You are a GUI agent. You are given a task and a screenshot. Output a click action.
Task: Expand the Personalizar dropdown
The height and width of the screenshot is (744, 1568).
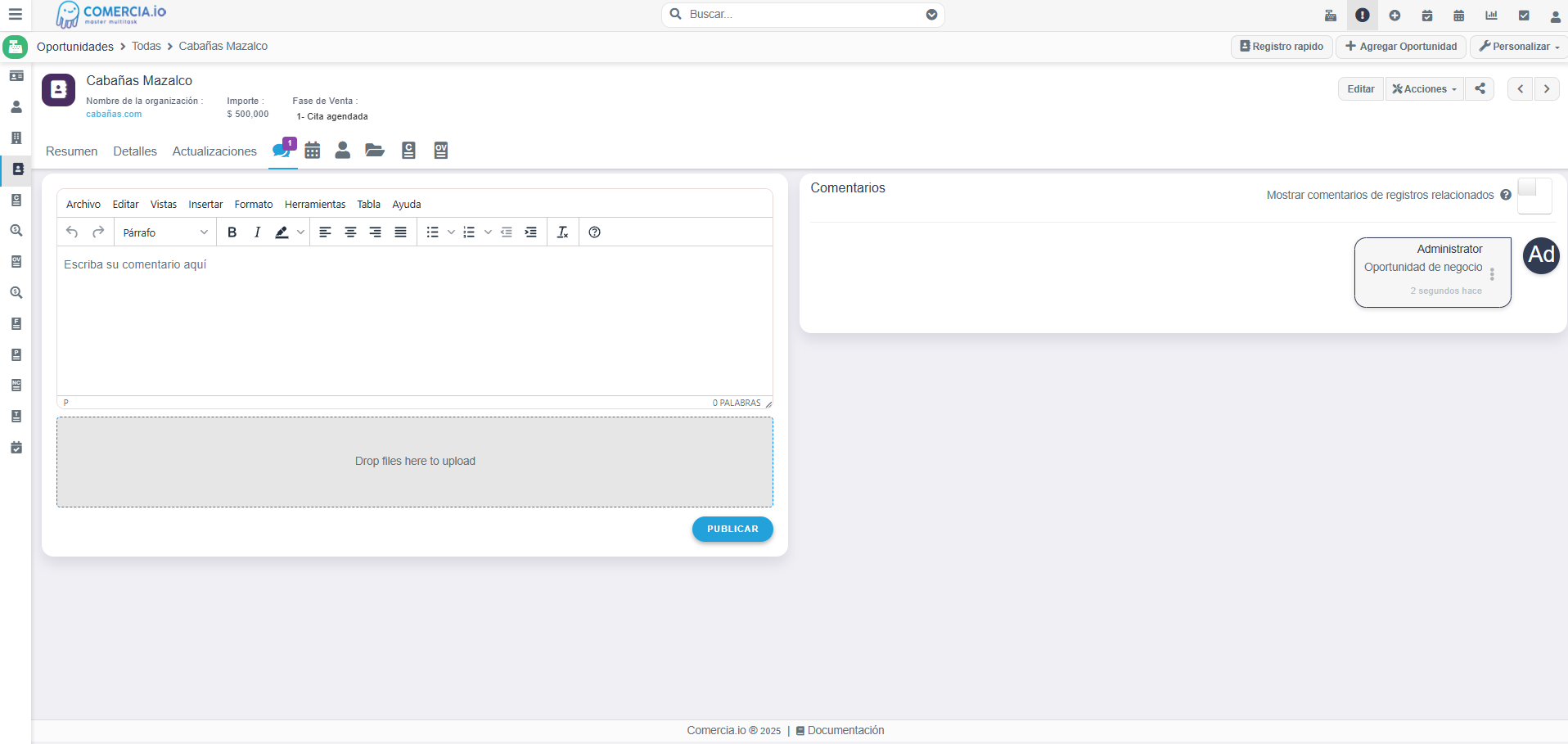coord(1519,47)
